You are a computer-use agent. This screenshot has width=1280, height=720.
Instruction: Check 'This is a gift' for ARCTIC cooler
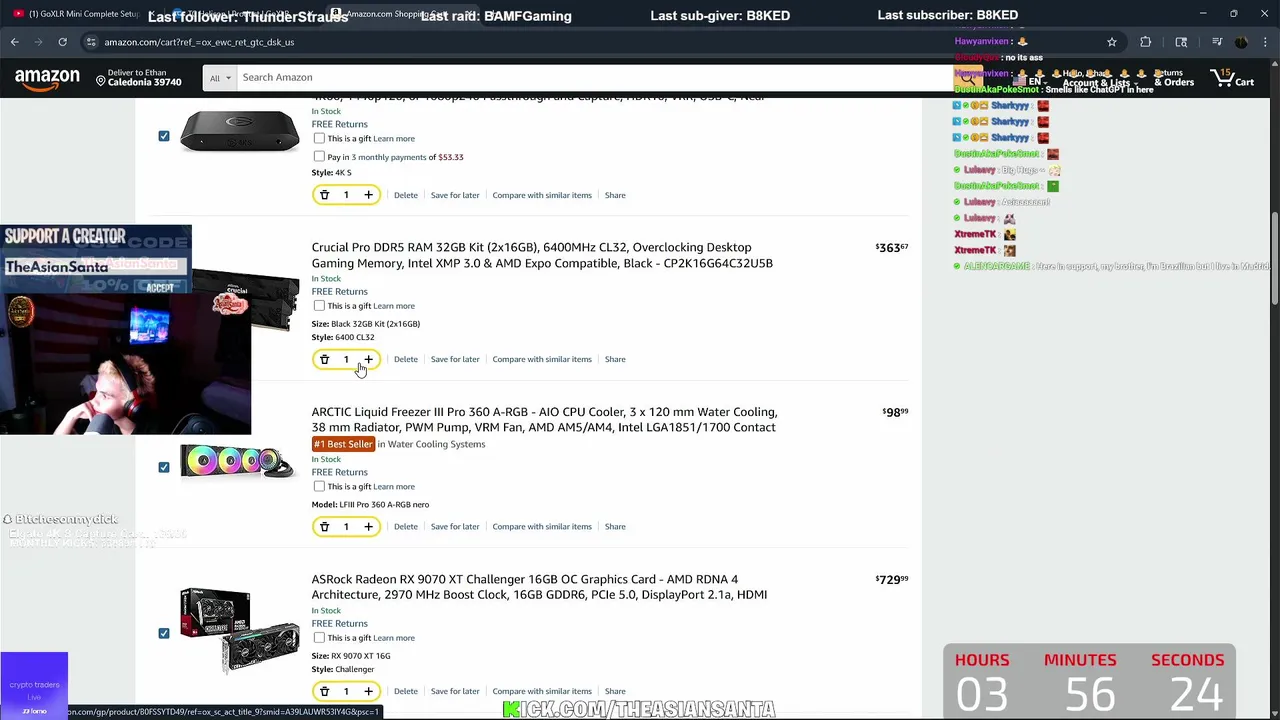(319, 487)
